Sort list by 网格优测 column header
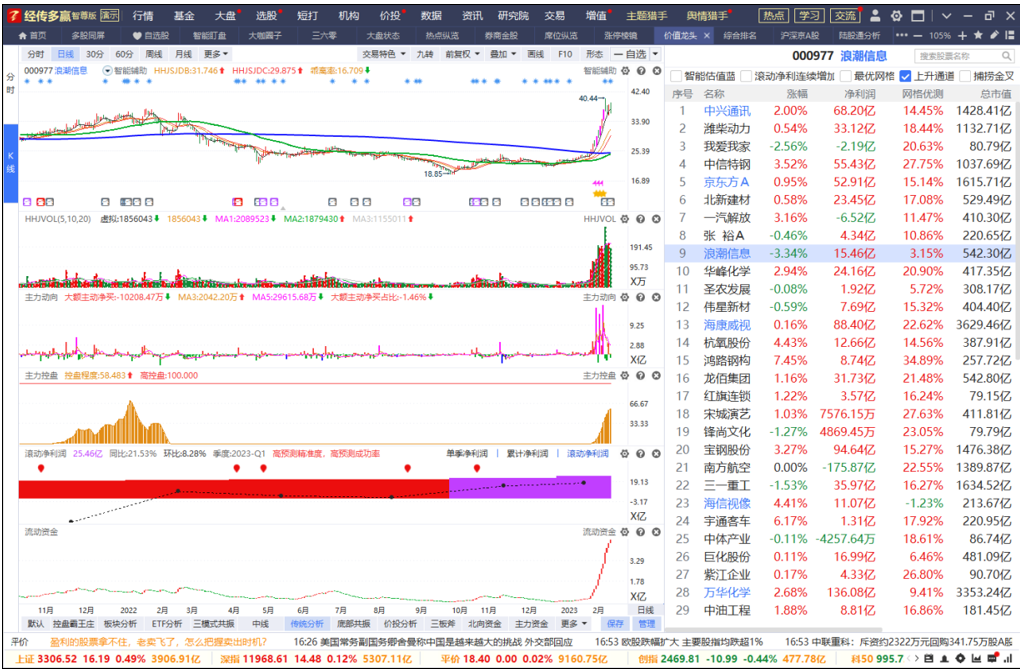 point(922,94)
